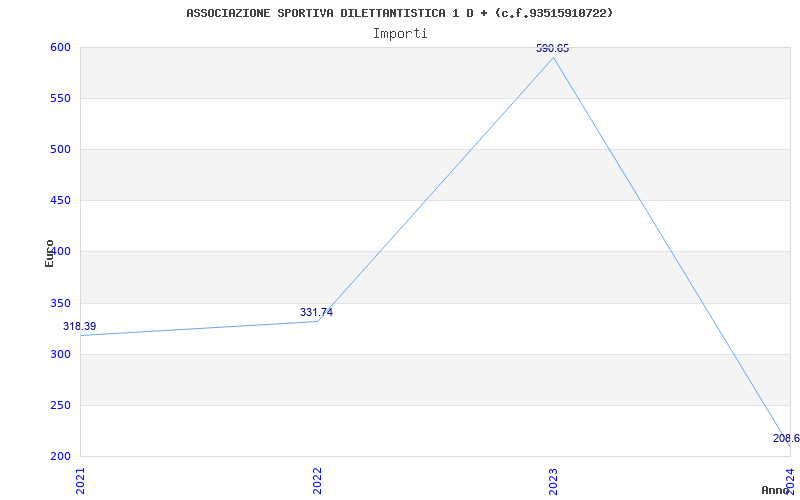Select the 200 y-axis tick label
Image resolution: width=800 pixels, height=500 pixels.
point(60,457)
